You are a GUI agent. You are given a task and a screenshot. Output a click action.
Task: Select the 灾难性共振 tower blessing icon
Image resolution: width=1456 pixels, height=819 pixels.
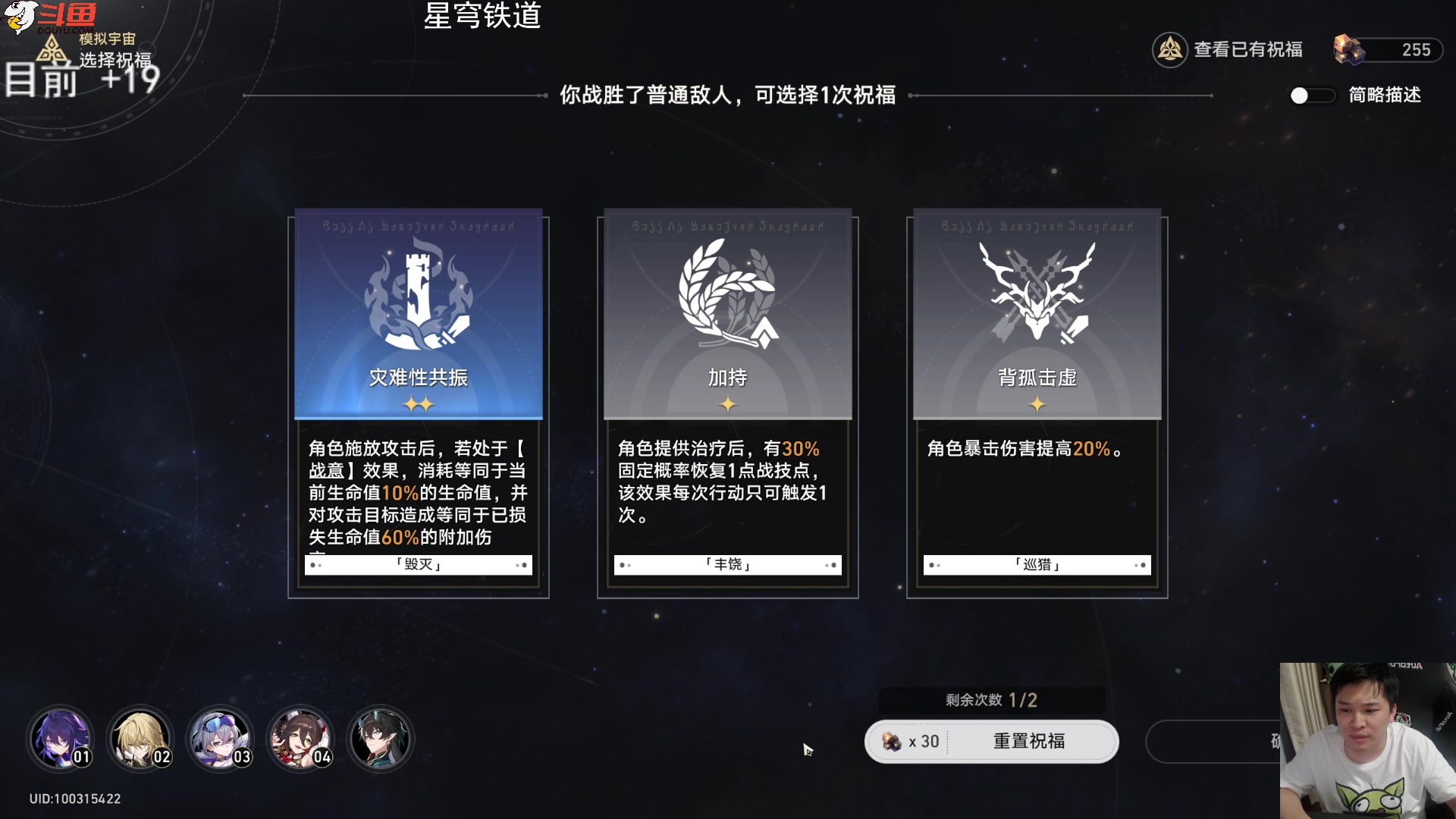(419, 293)
